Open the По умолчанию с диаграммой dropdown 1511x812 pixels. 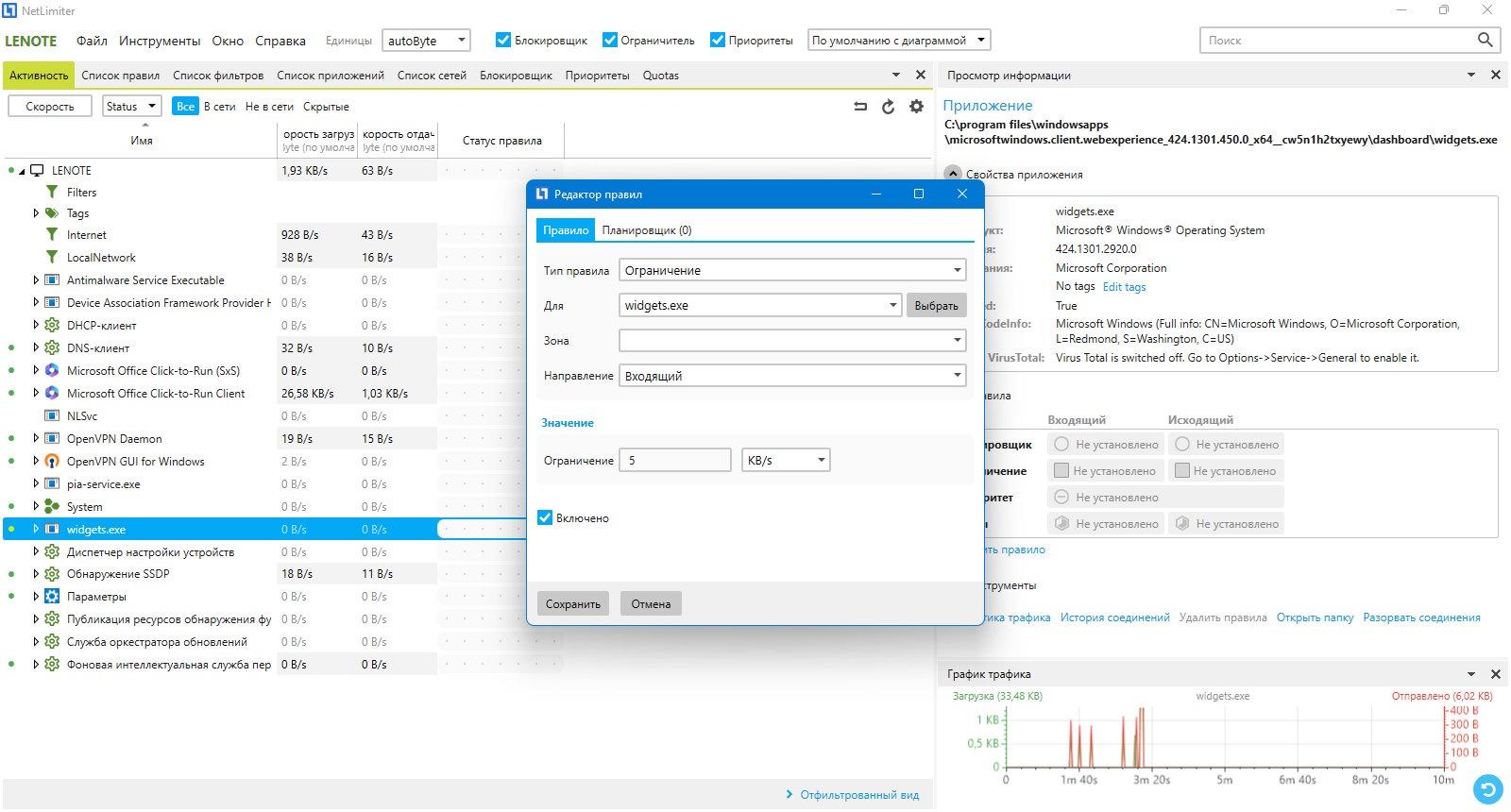click(898, 40)
